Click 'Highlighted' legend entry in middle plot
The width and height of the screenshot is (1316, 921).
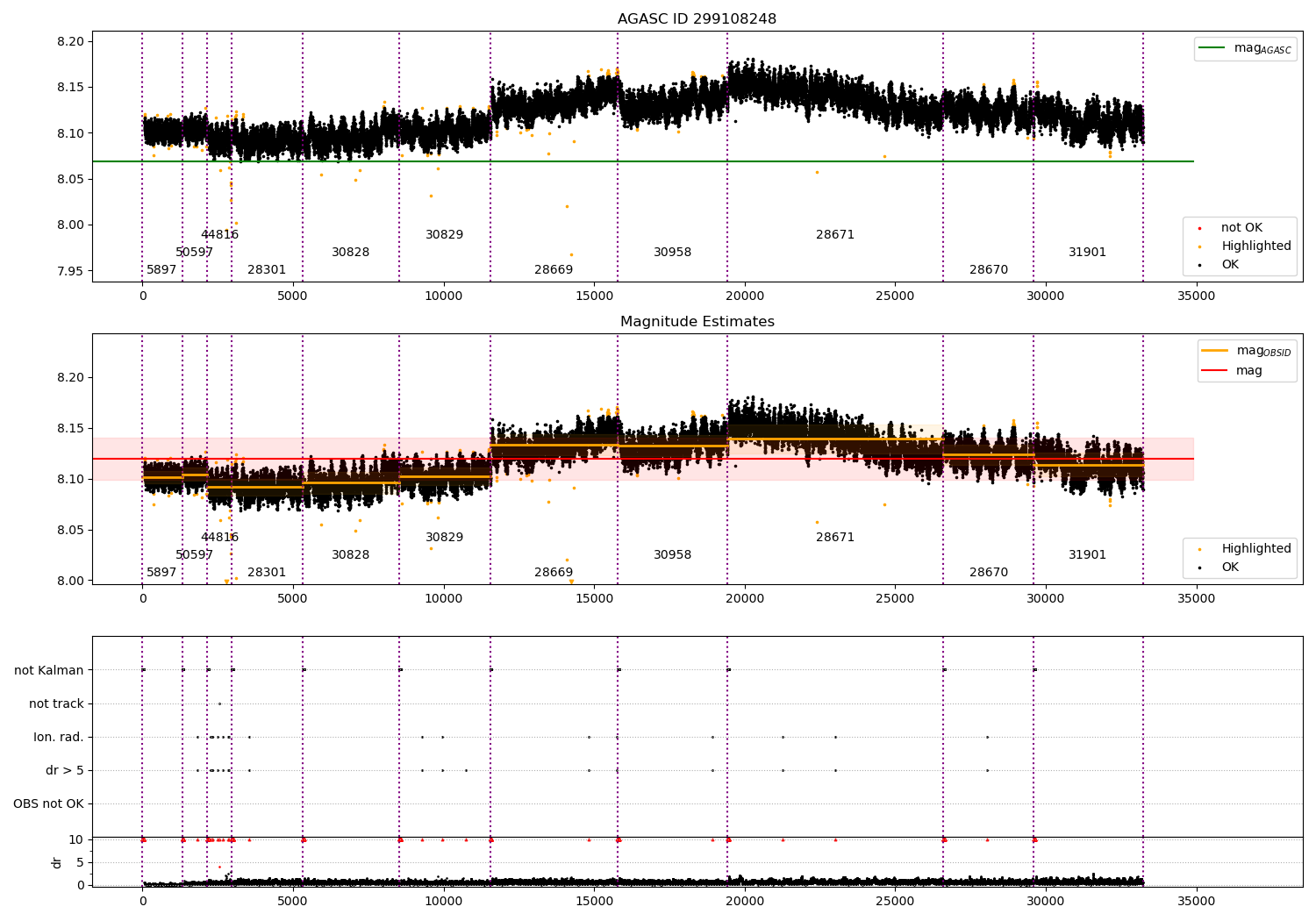point(1255,549)
